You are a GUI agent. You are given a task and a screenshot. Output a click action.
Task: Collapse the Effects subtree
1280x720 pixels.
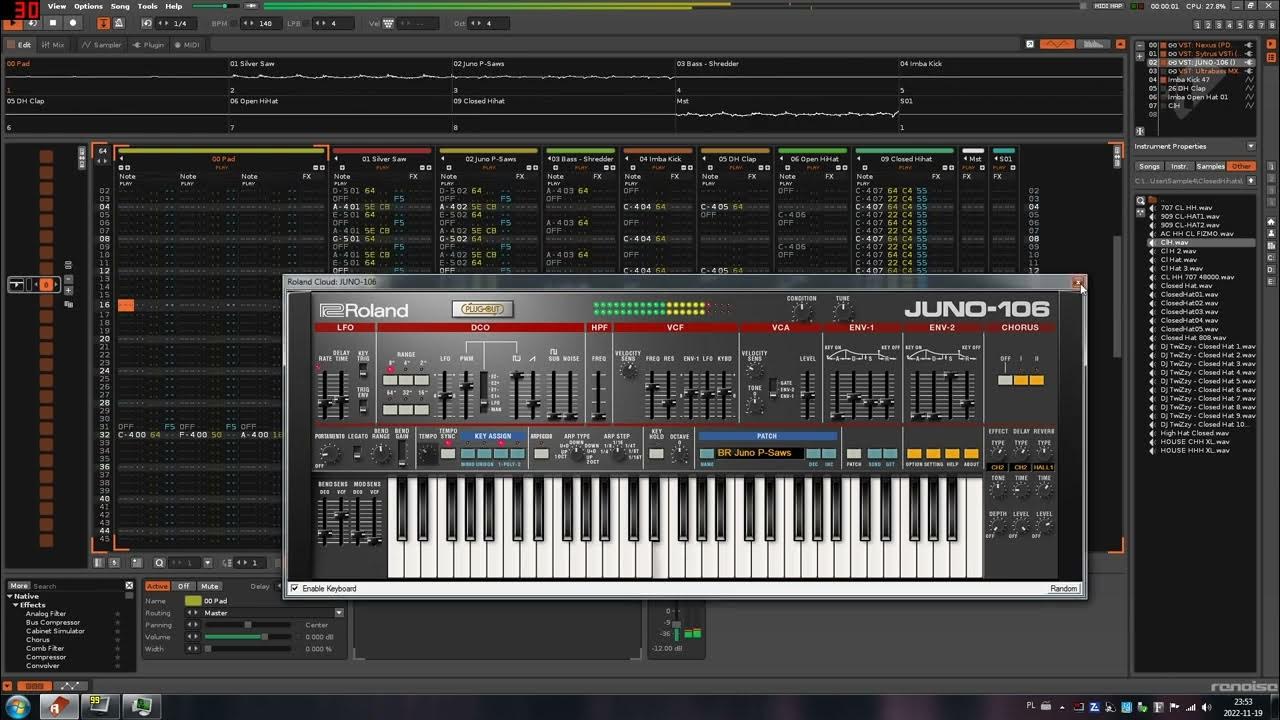click(15, 605)
